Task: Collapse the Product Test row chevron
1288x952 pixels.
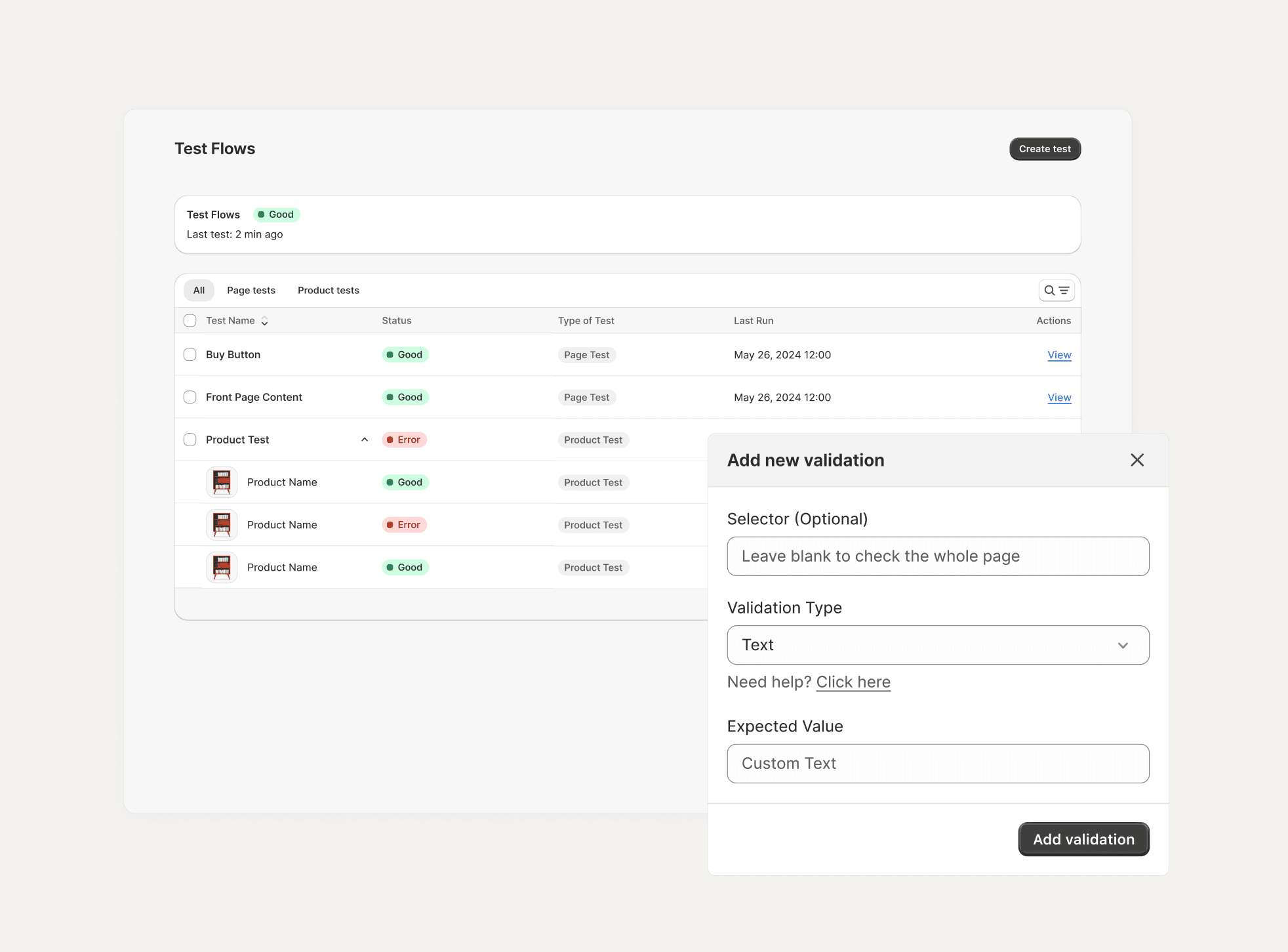Action: coord(365,440)
